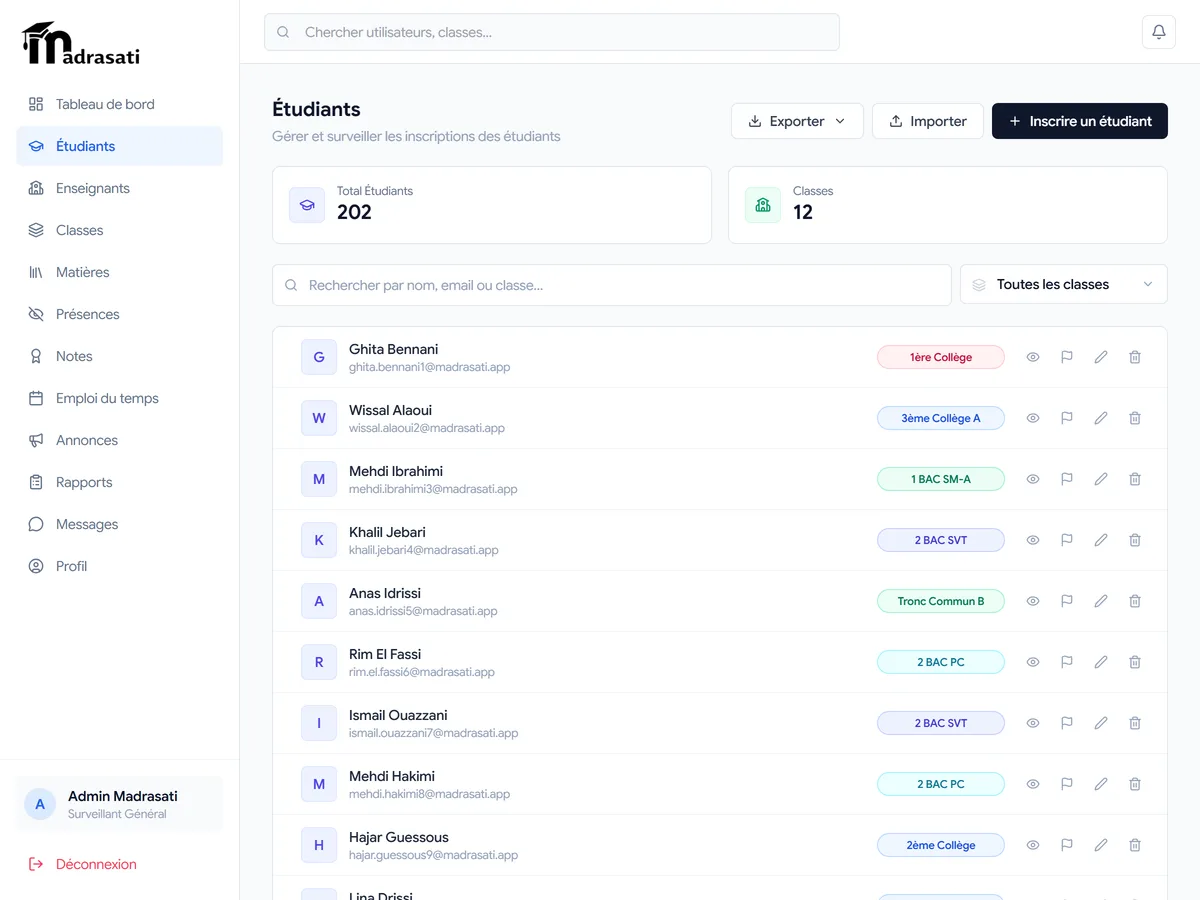
Task: Open Messages in the sidebar
Action: tap(119, 524)
